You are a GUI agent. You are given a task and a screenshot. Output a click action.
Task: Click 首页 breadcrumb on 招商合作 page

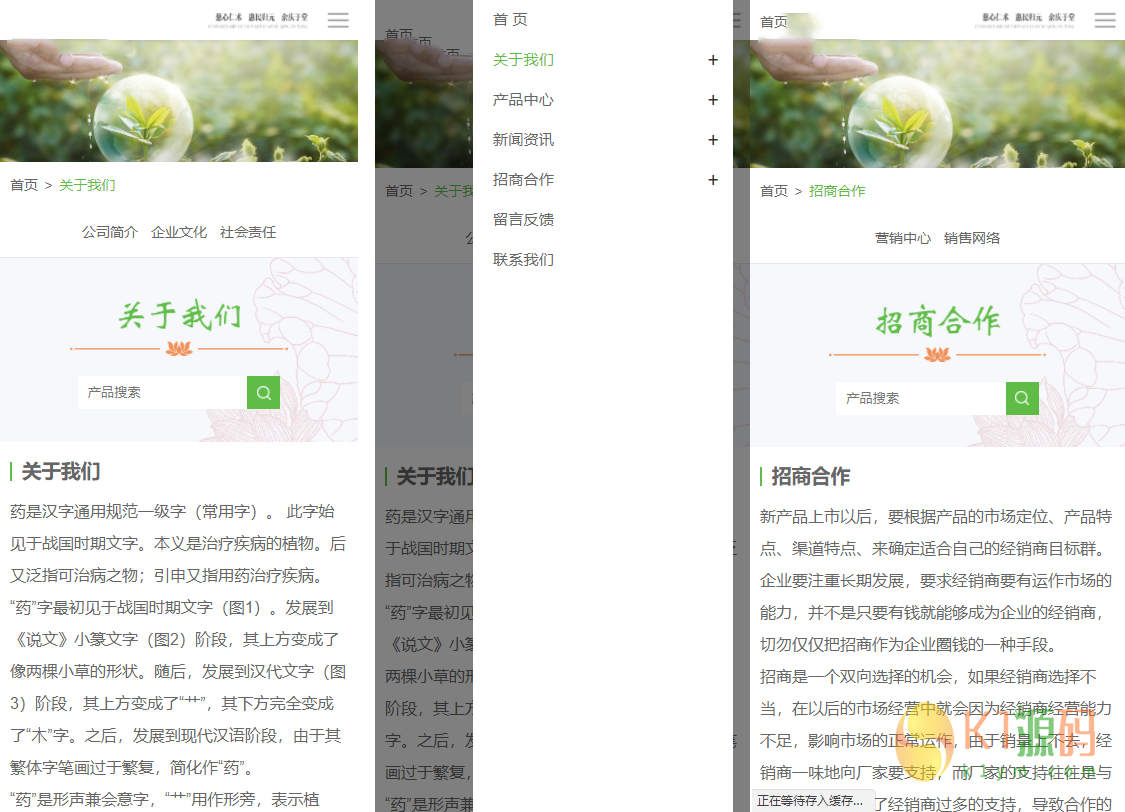coord(773,191)
